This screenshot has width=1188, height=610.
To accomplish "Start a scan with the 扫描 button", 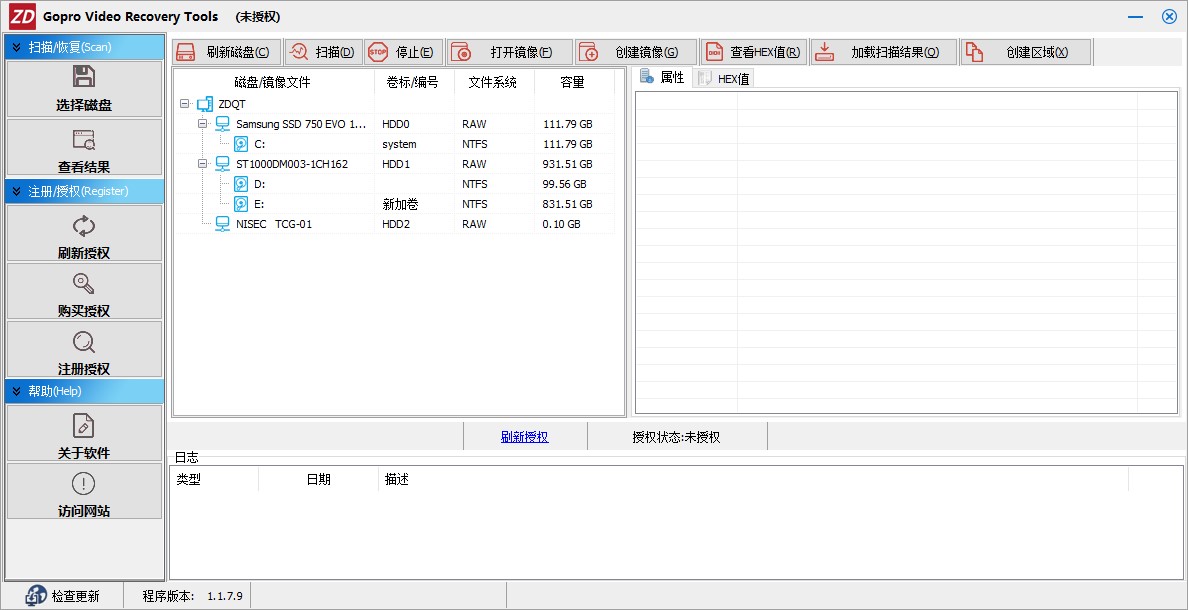I will coord(323,53).
